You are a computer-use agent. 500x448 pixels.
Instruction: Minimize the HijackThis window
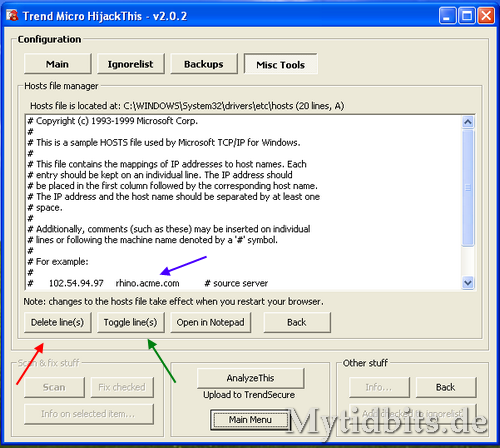pyautogui.click(x=447, y=16)
